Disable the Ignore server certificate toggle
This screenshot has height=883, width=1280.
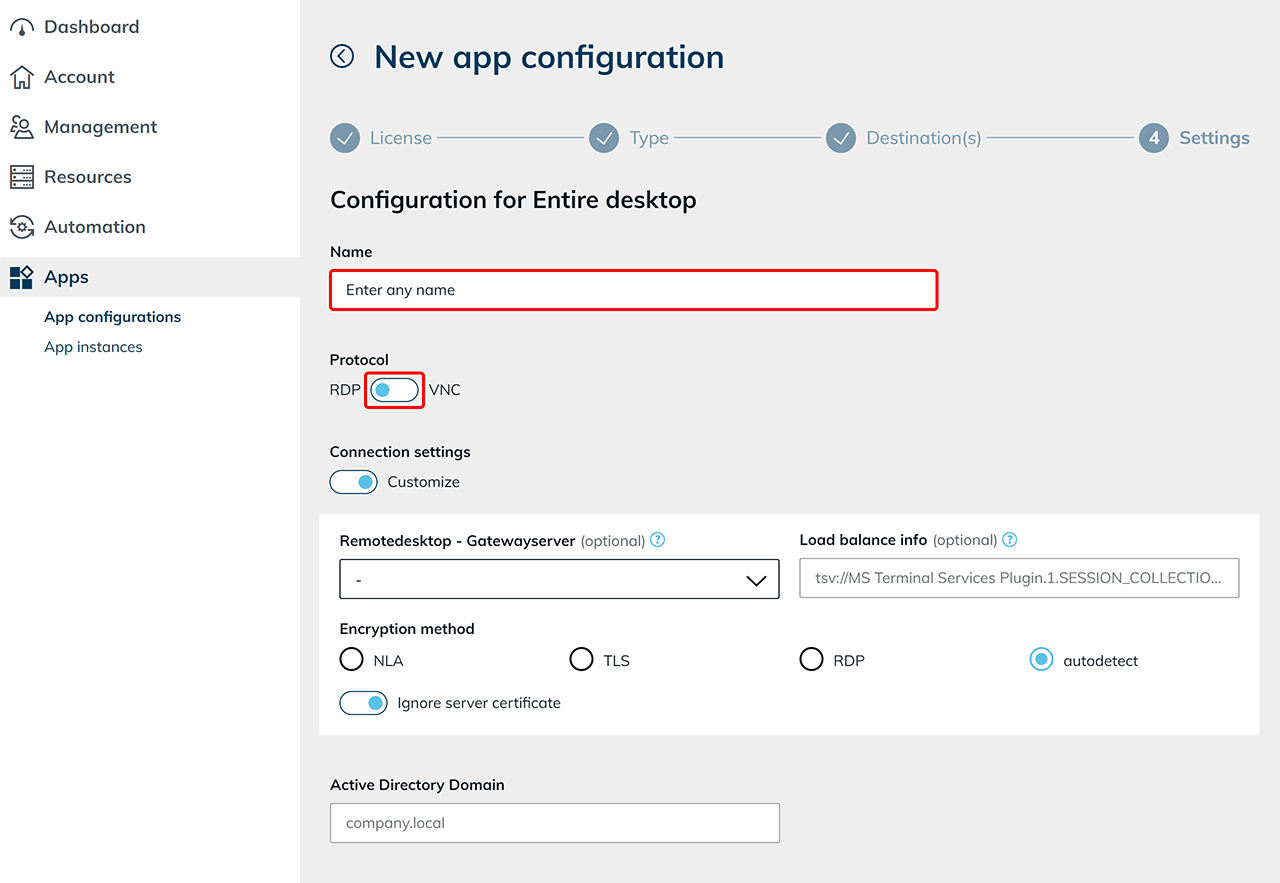(x=364, y=703)
